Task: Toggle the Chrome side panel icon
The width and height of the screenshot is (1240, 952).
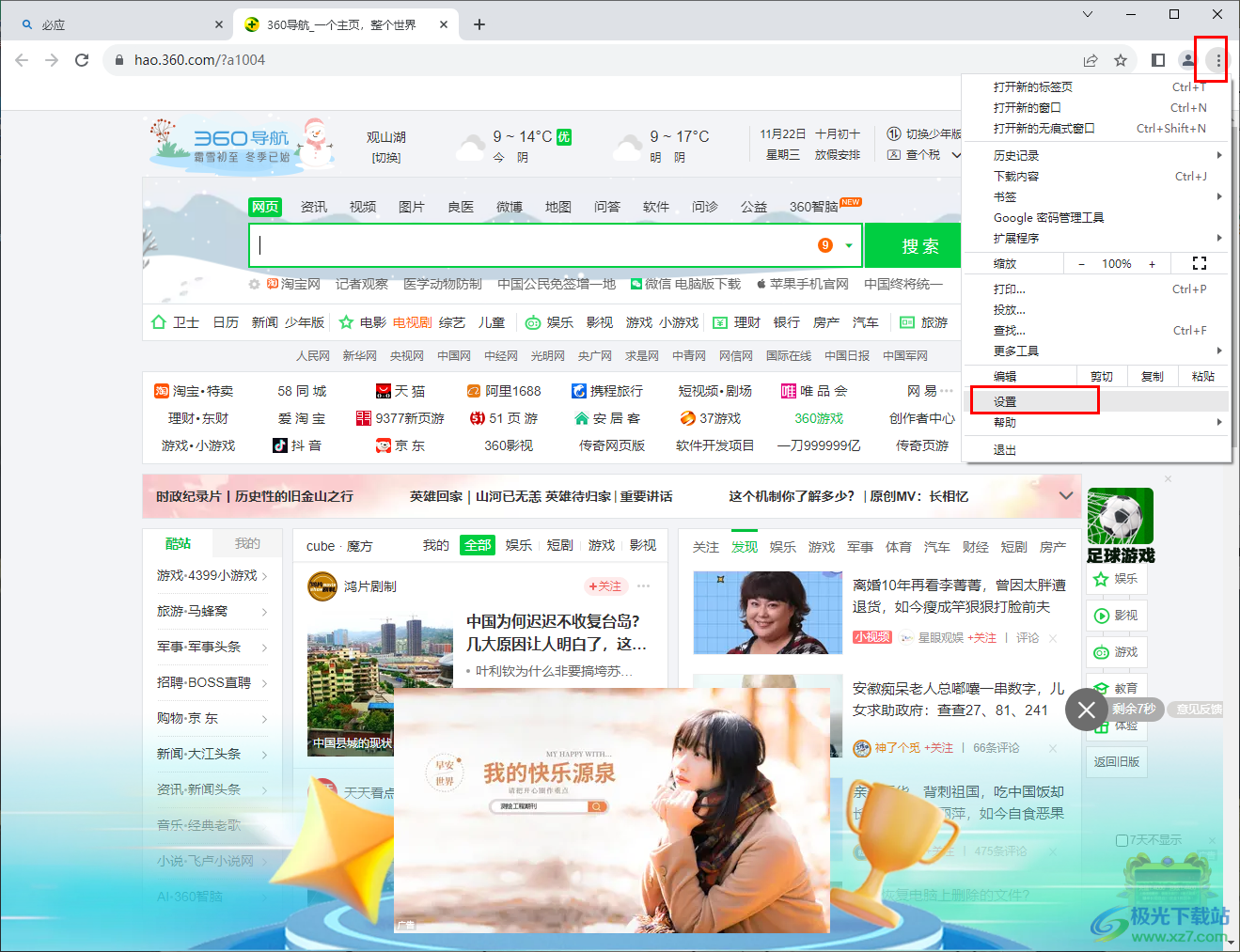Action: (x=1158, y=60)
